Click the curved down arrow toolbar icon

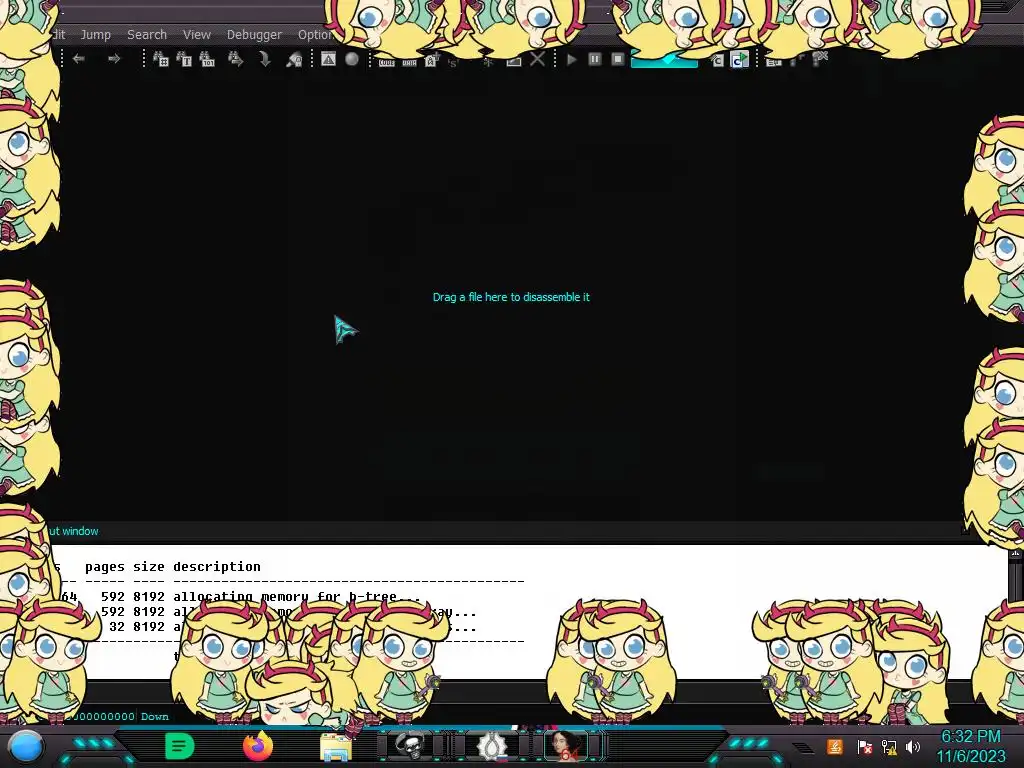[264, 59]
